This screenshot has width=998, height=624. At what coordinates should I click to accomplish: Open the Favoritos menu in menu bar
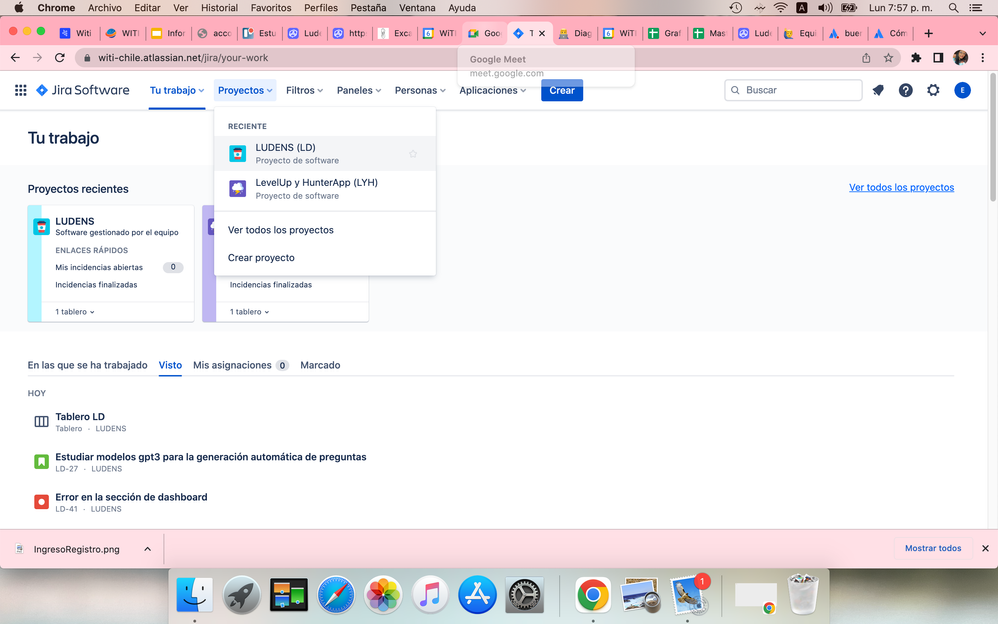pos(271,8)
